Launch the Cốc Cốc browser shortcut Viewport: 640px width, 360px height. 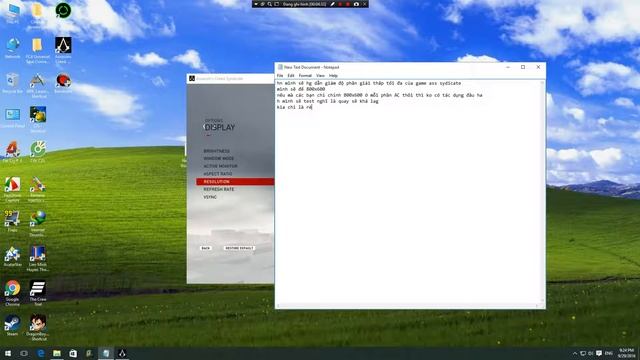click(38, 152)
